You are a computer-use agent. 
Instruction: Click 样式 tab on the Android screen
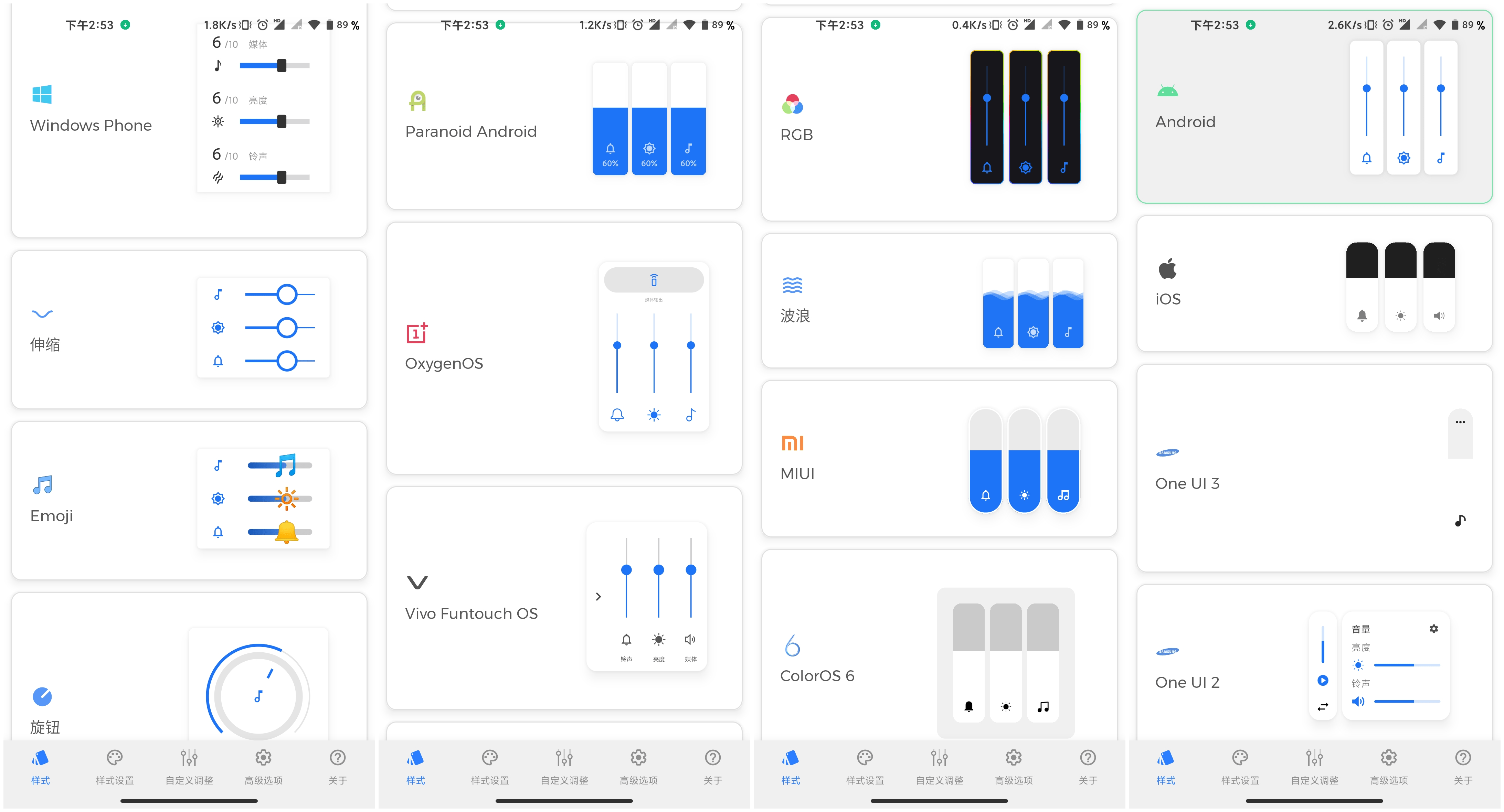tap(1166, 768)
